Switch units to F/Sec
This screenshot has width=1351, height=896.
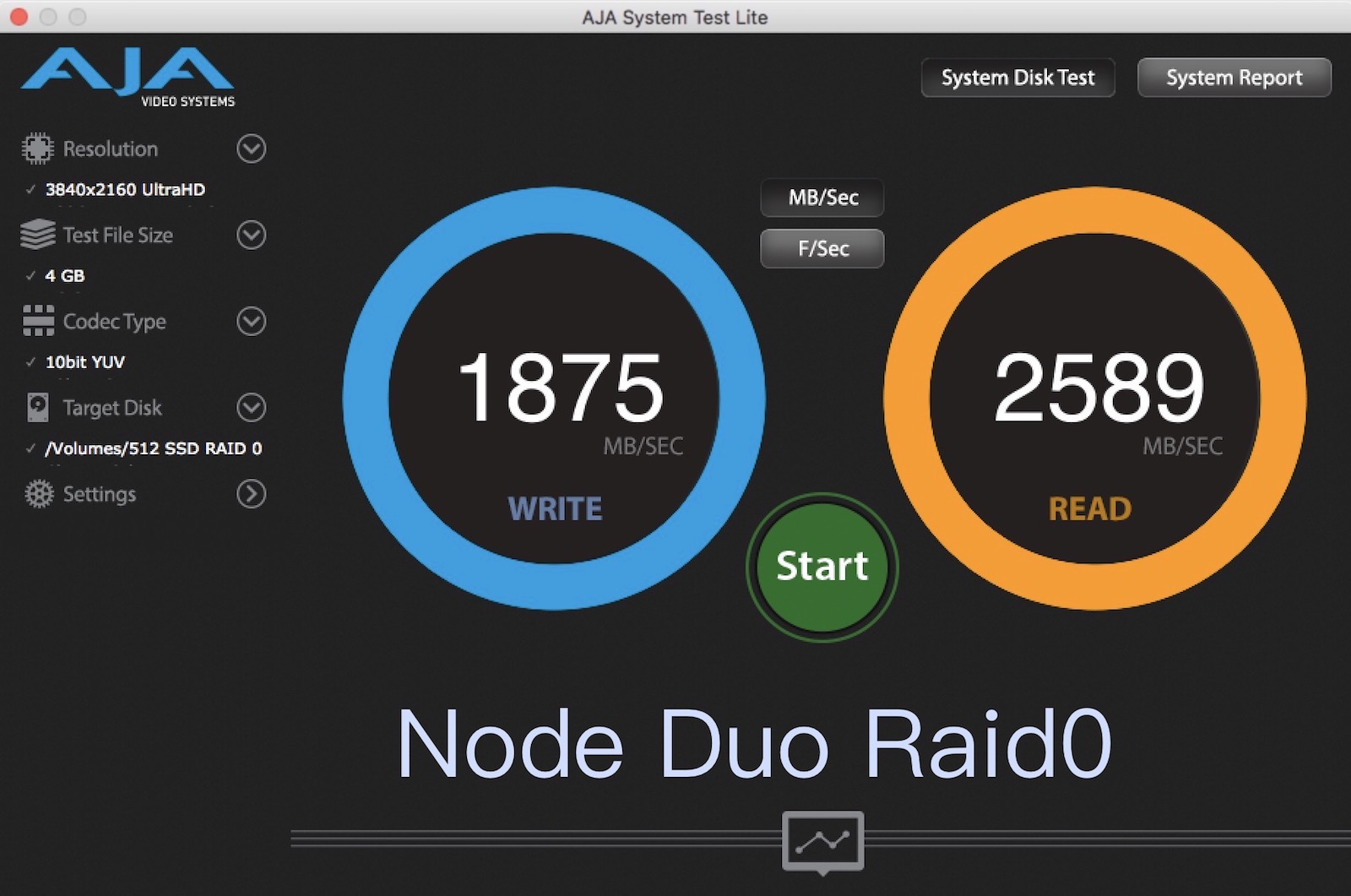pyautogui.click(x=822, y=248)
